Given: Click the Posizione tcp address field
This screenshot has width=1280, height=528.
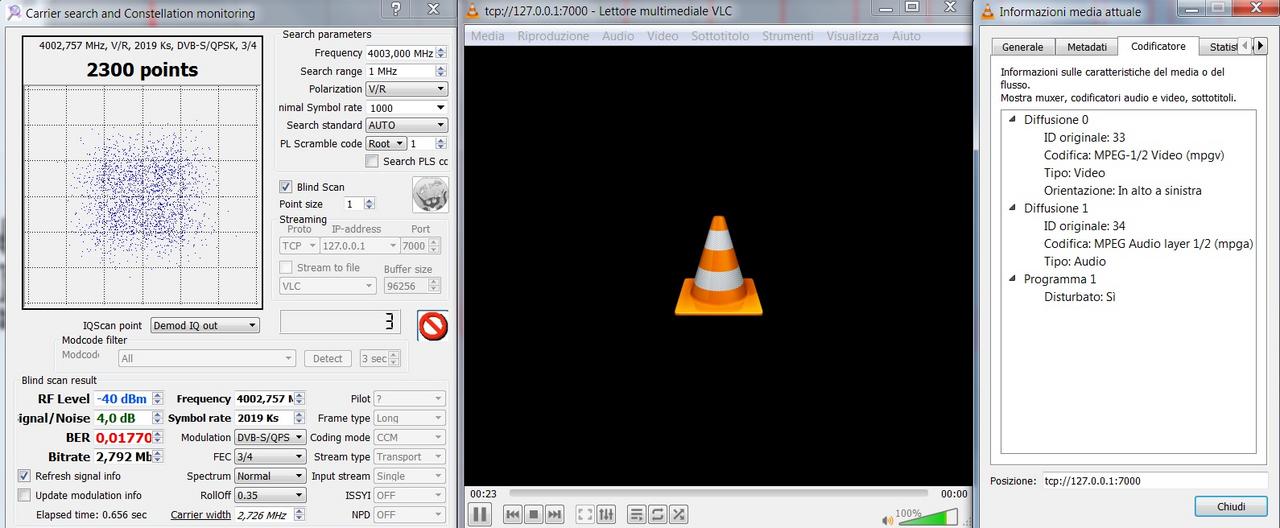Looking at the screenshot, I should tap(1155, 481).
